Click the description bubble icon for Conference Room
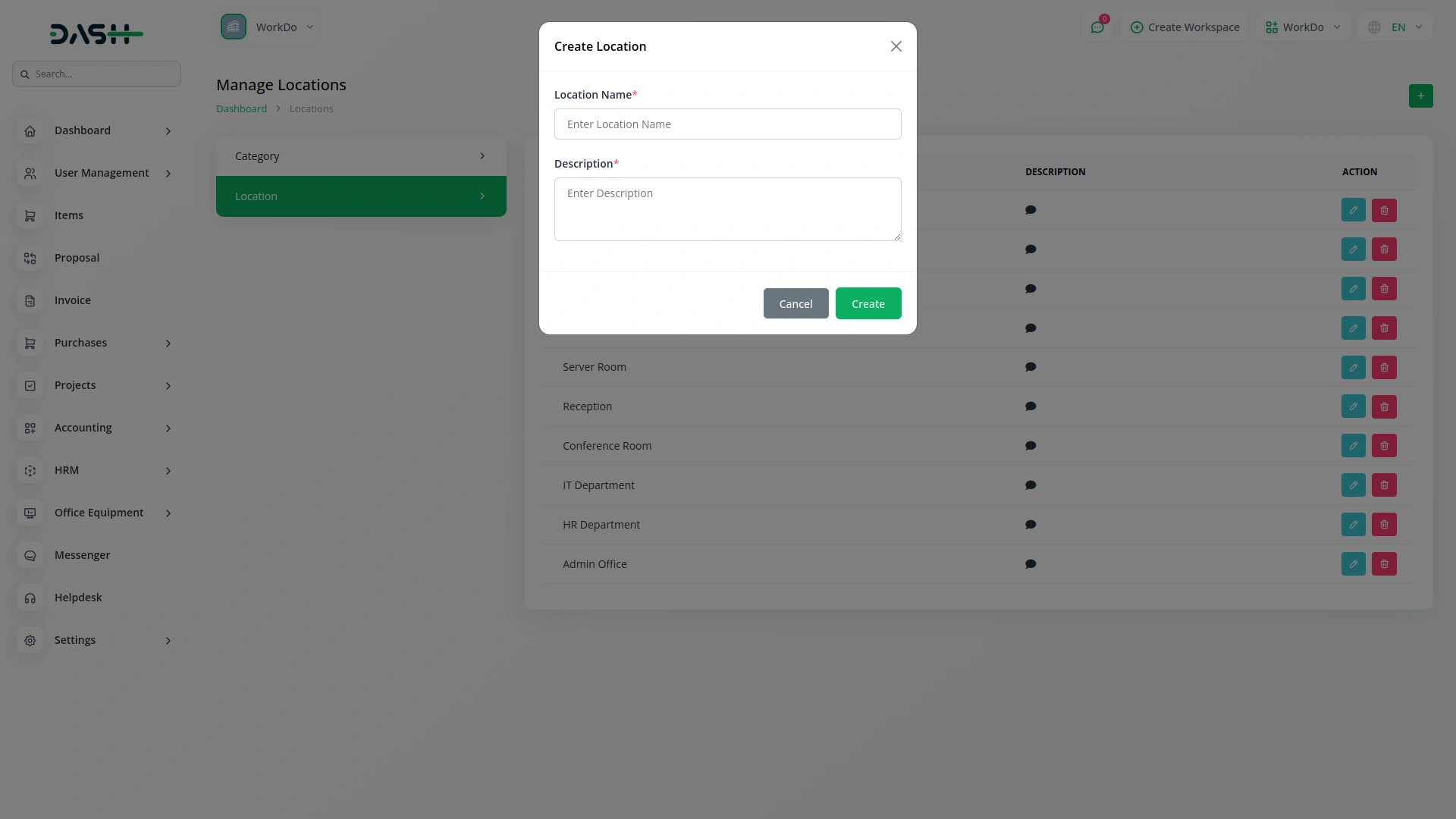The width and height of the screenshot is (1456, 819). pos(1031,446)
